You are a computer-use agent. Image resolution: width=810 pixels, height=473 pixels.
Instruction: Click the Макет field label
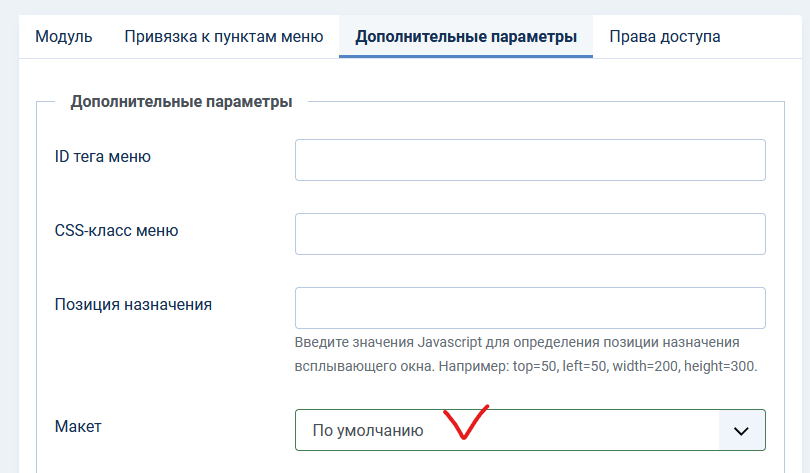(x=78, y=426)
